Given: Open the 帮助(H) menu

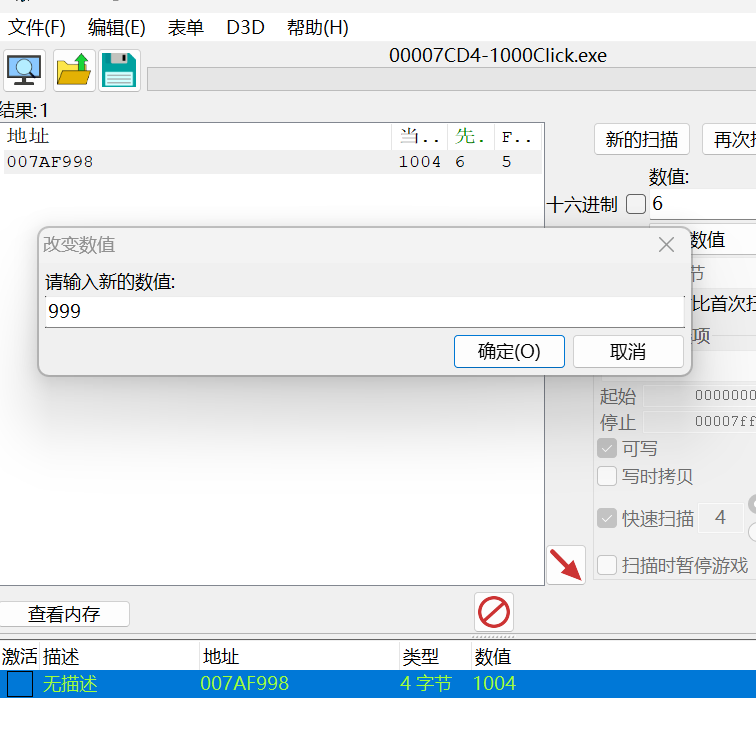Looking at the screenshot, I should 317,27.
